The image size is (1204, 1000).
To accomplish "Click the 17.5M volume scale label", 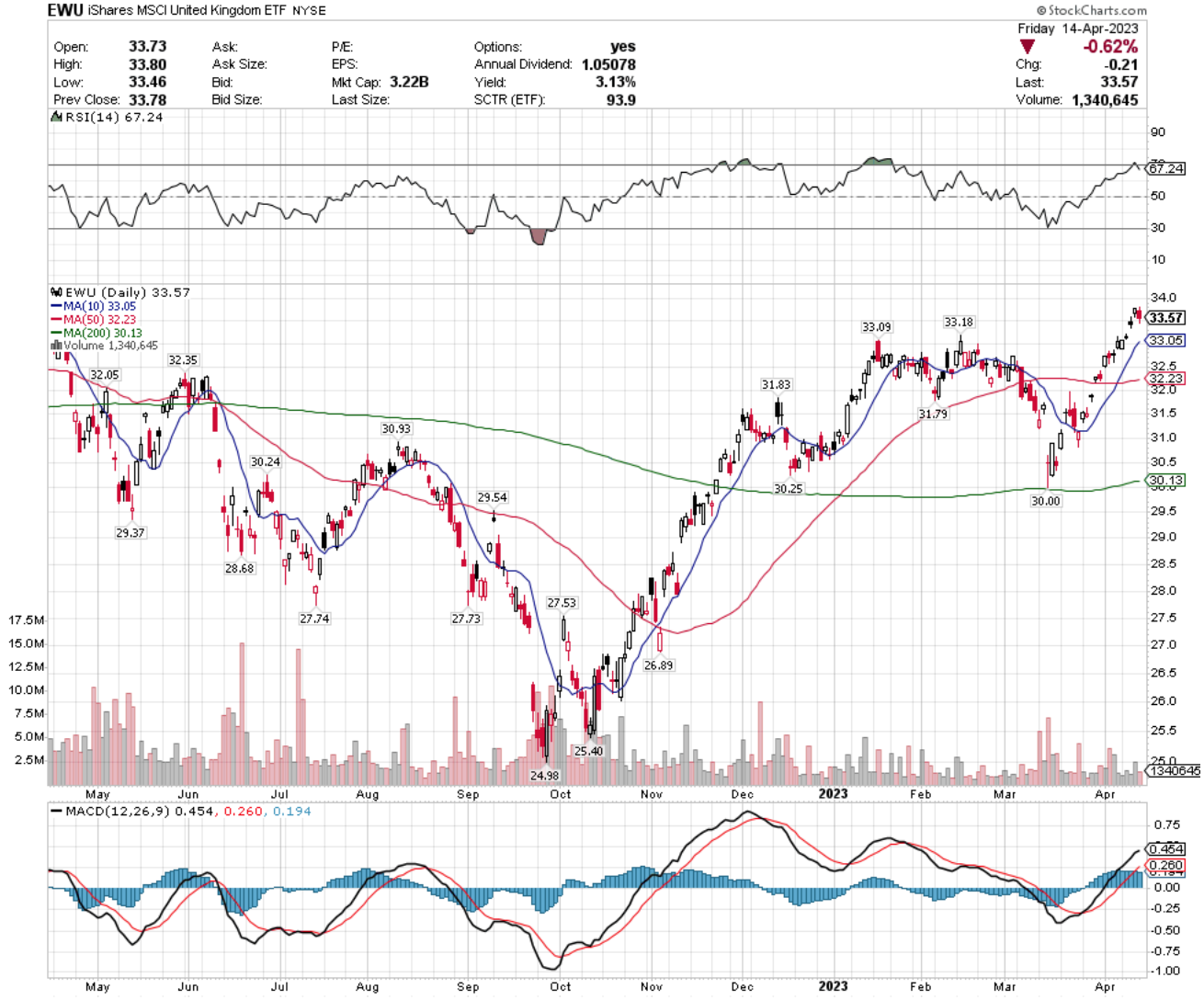I will (x=26, y=620).
